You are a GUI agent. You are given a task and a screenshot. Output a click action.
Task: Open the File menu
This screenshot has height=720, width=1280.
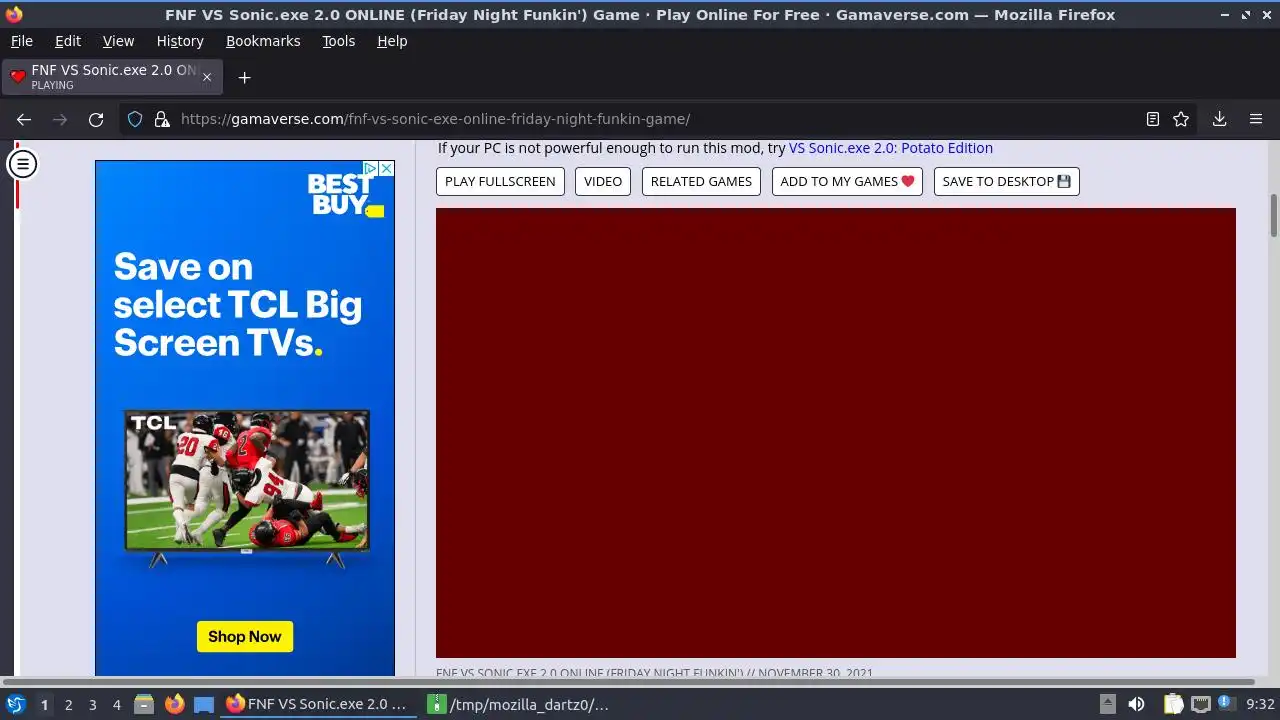pyautogui.click(x=21, y=41)
